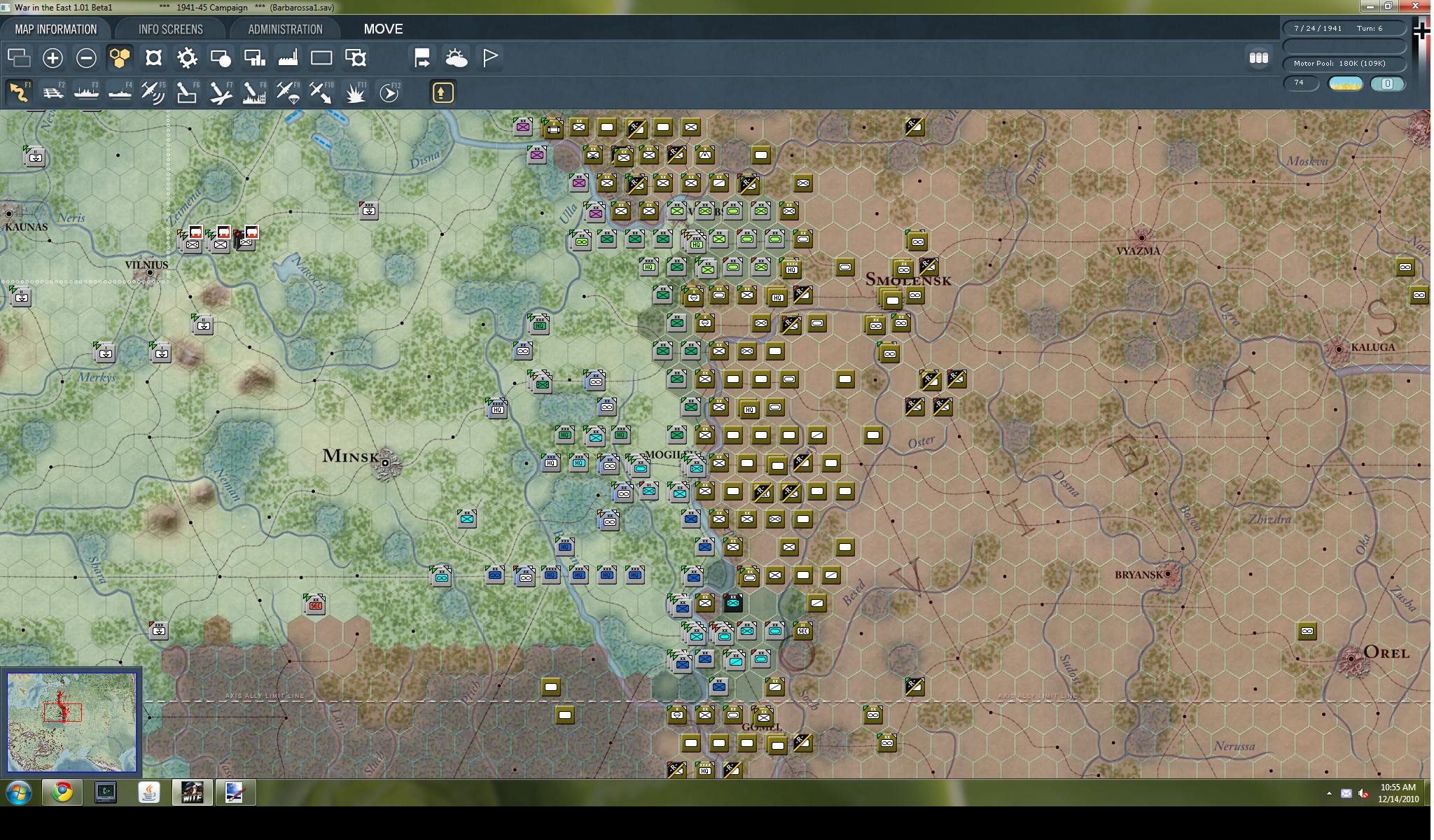Toggle the gear-shaped map overlay icon
The height and width of the screenshot is (840, 1434).
coord(187,57)
